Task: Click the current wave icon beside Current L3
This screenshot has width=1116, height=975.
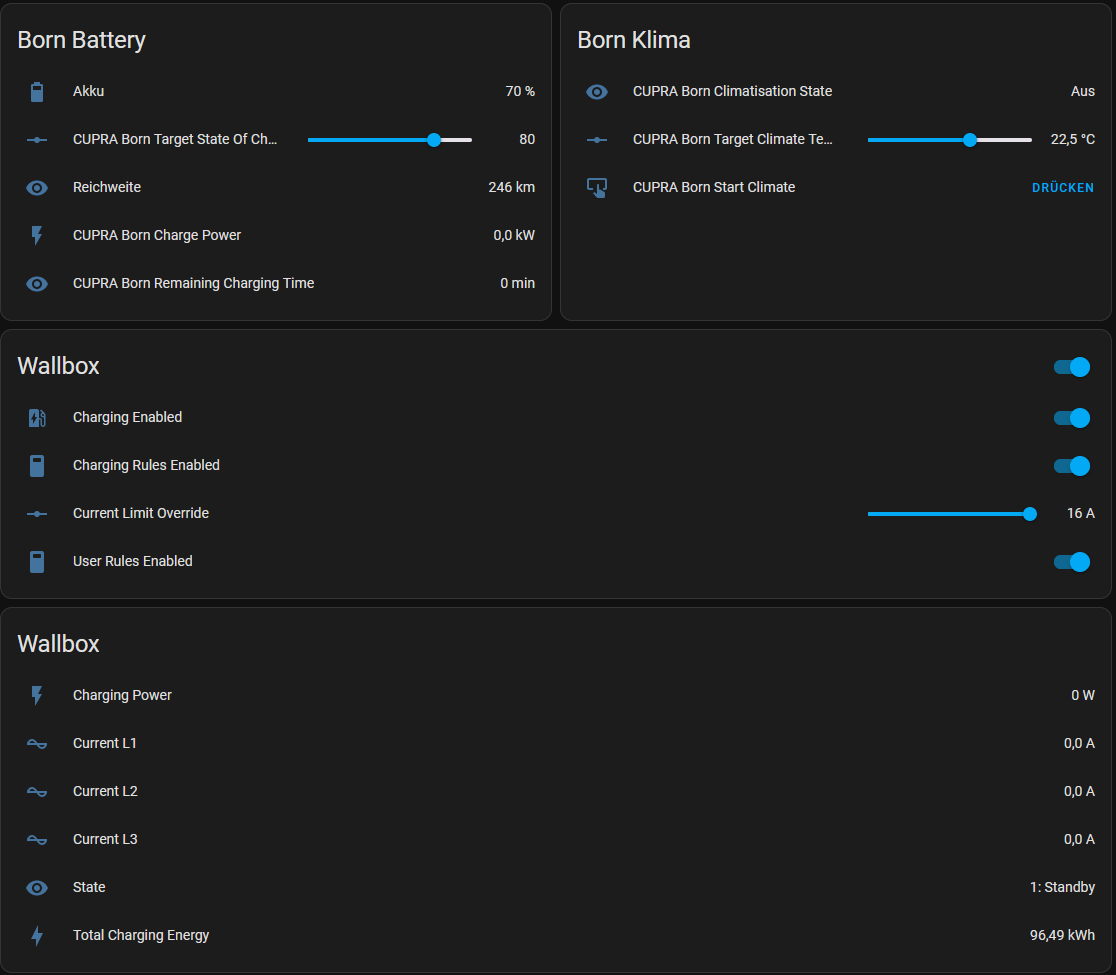Action: [37, 840]
